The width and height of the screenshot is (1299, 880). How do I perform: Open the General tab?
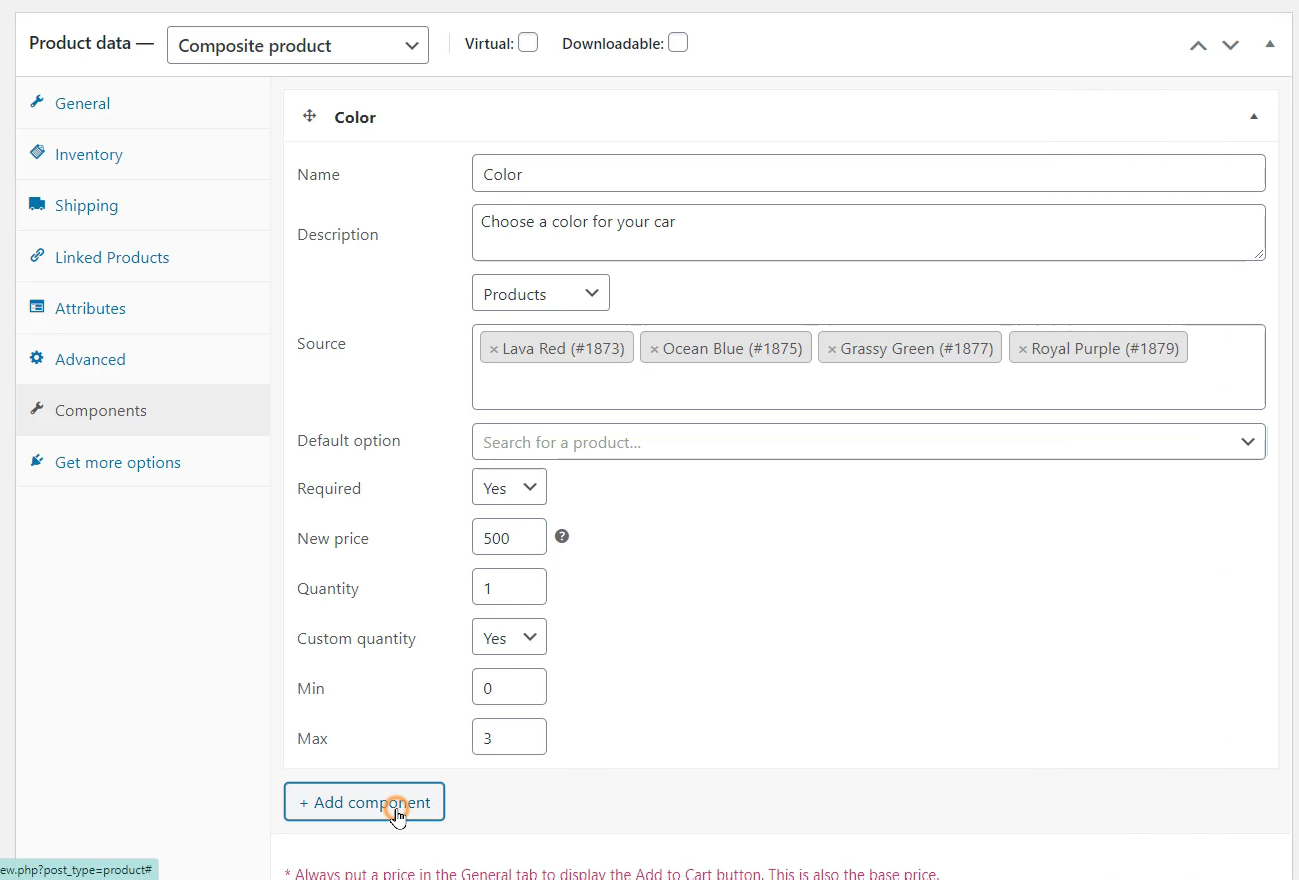tap(143, 103)
